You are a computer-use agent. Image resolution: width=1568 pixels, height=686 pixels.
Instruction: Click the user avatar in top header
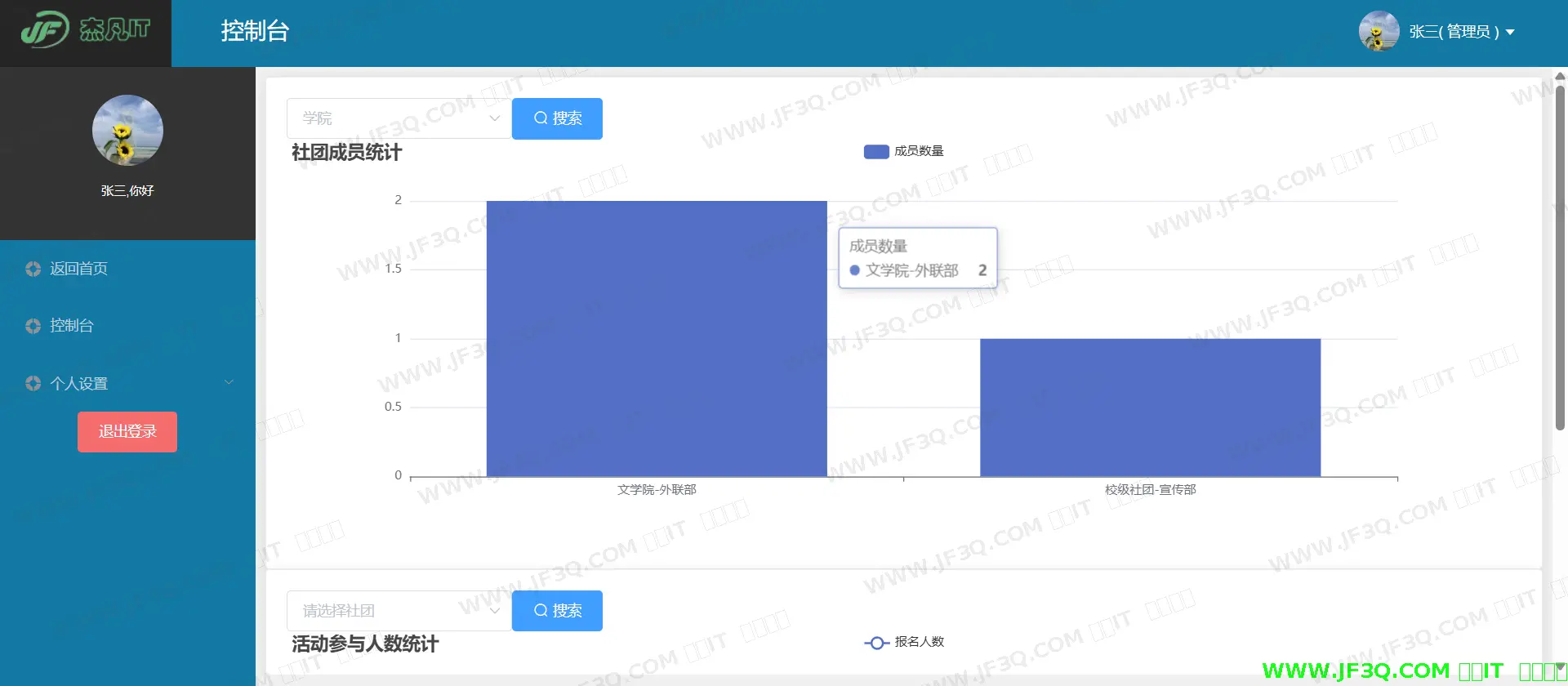pyautogui.click(x=1379, y=32)
